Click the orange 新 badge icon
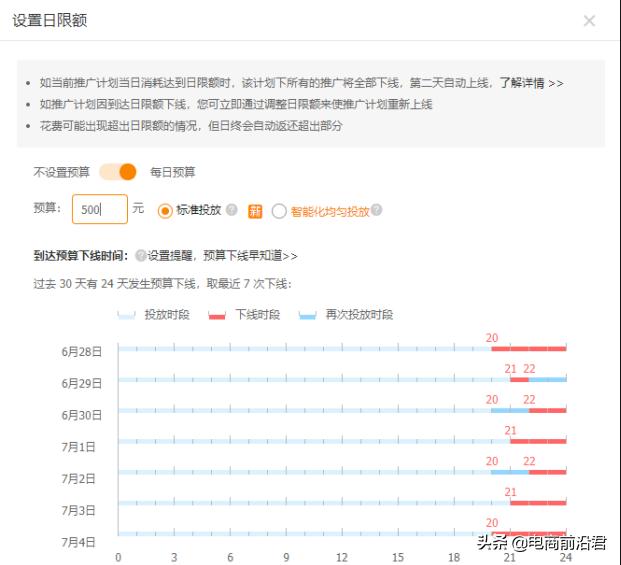 point(255,211)
